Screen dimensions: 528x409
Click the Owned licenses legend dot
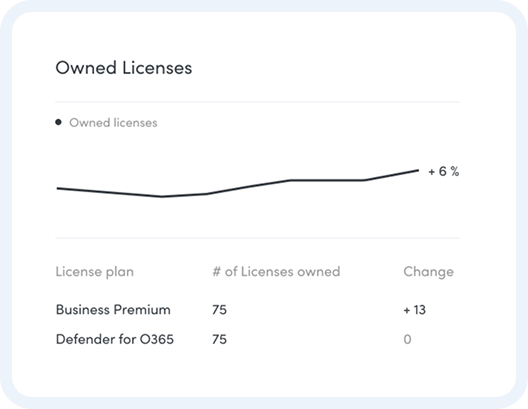[x=58, y=122]
